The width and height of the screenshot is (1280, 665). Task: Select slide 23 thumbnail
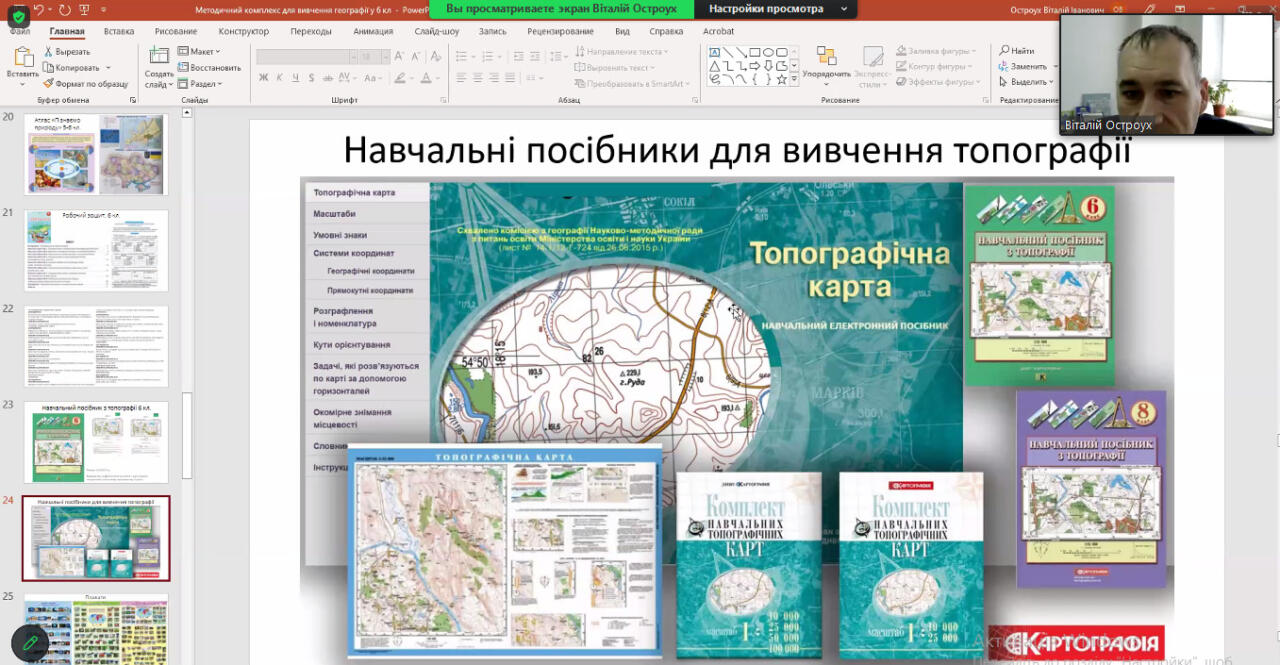coord(96,442)
